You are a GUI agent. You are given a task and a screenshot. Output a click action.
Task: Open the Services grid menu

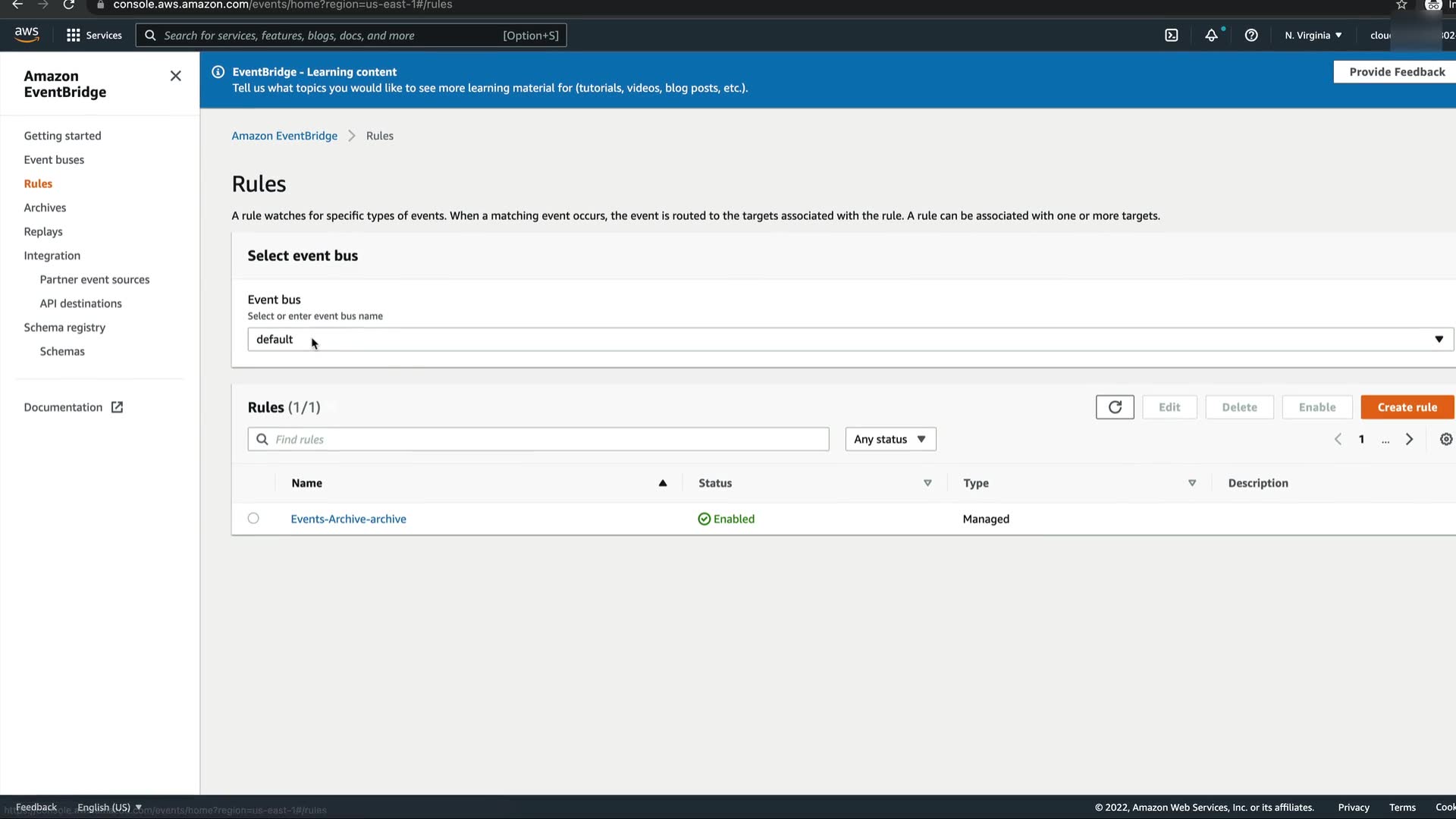pos(94,35)
